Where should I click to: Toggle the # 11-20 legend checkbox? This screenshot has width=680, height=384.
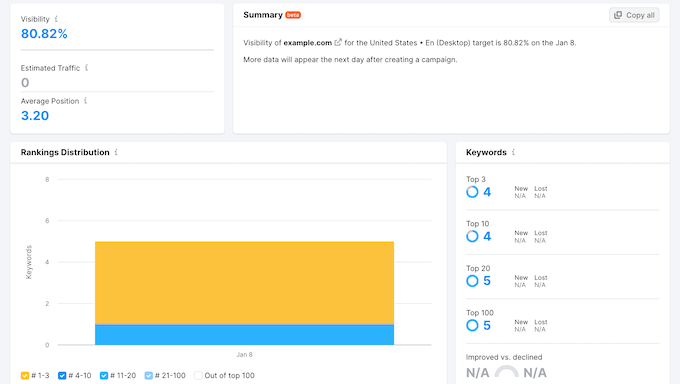(104, 376)
